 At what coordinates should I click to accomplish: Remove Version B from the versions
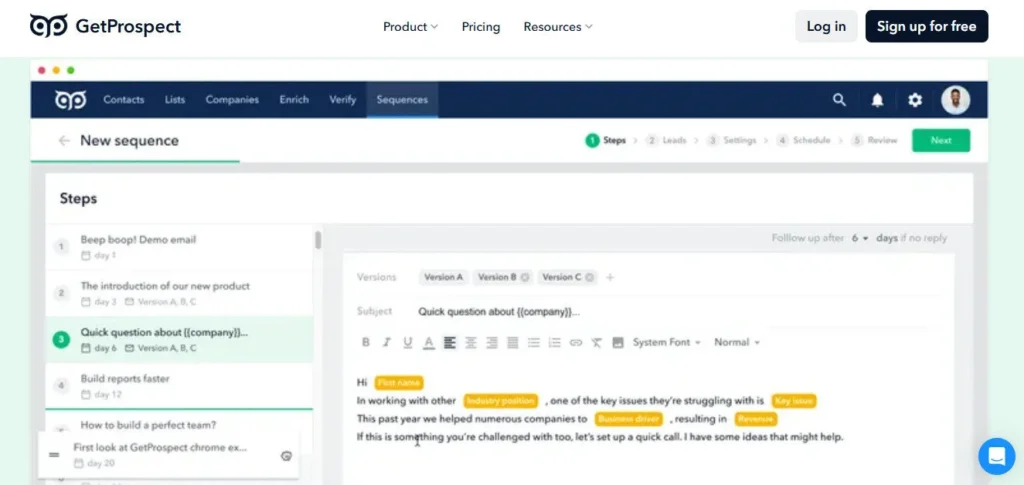[524, 277]
